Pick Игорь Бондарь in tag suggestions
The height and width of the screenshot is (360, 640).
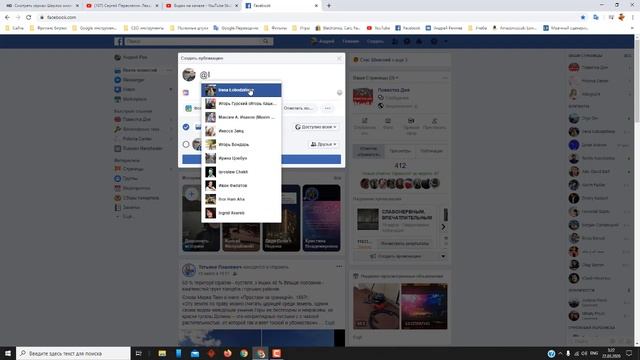[241, 144]
